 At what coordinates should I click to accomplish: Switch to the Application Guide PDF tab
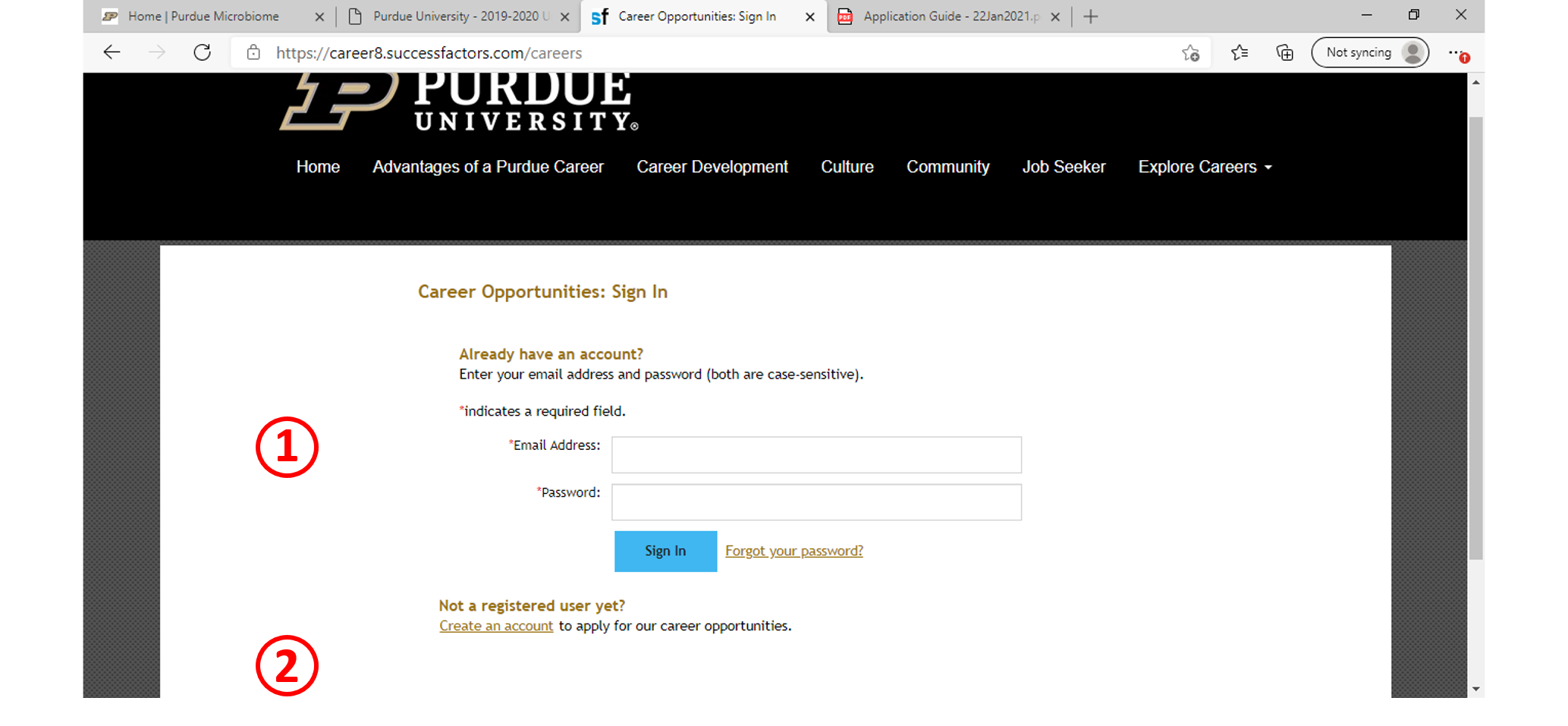coord(951,17)
